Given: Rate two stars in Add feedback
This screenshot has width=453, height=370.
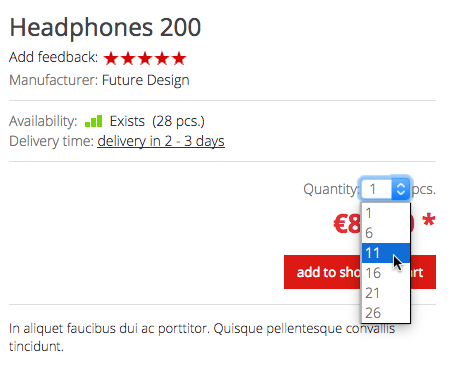Looking at the screenshot, I should pyautogui.click(x=128, y=58).
